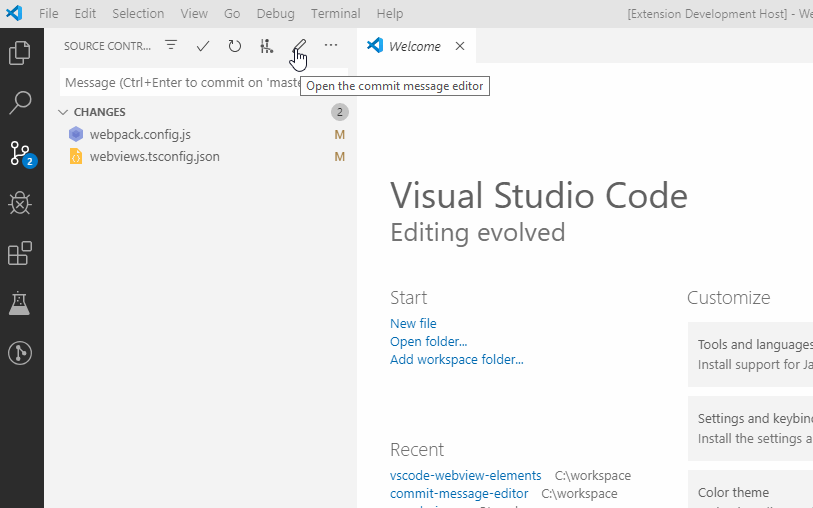This screenshot has width=813, height=508.
Task: Open the Extensions view in activity bar
Action: tap(20, 253)
